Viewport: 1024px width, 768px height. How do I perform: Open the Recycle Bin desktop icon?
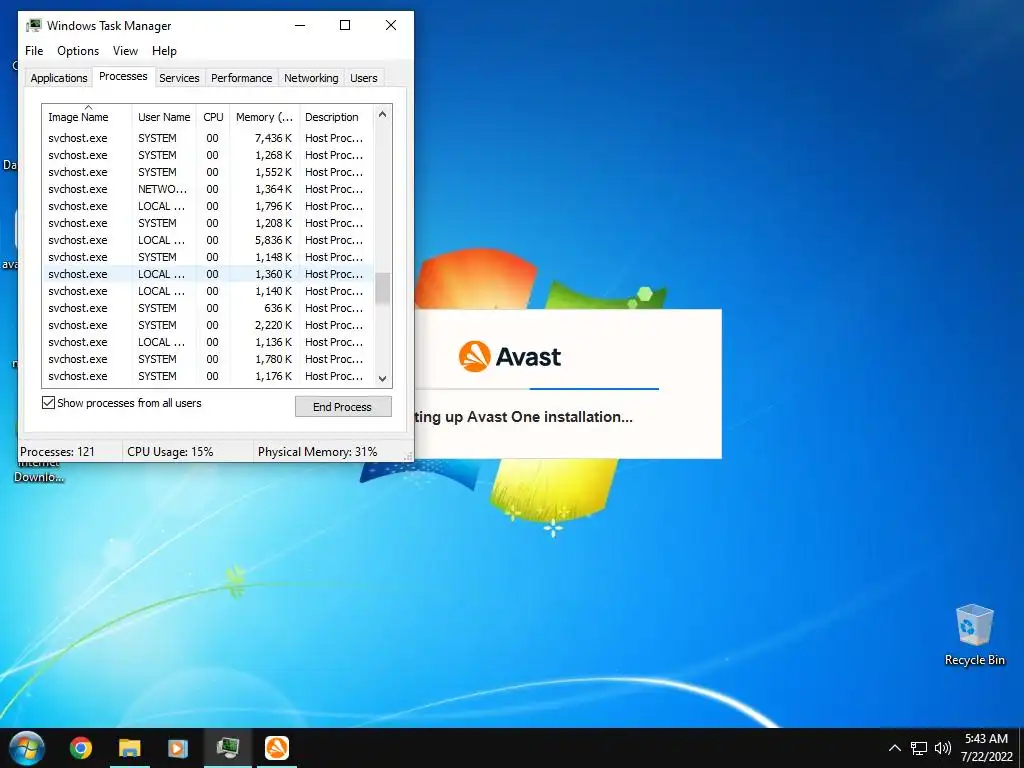[974, 635]
